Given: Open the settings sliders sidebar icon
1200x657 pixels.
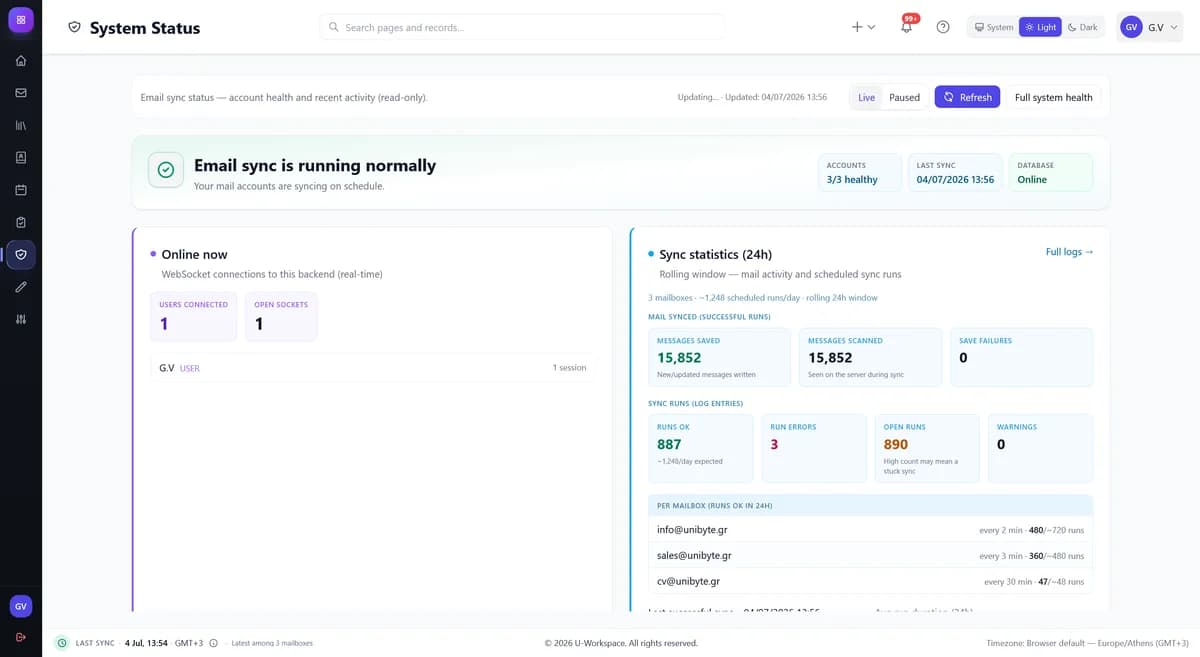Looking at the screenshot, I should 21,319.
